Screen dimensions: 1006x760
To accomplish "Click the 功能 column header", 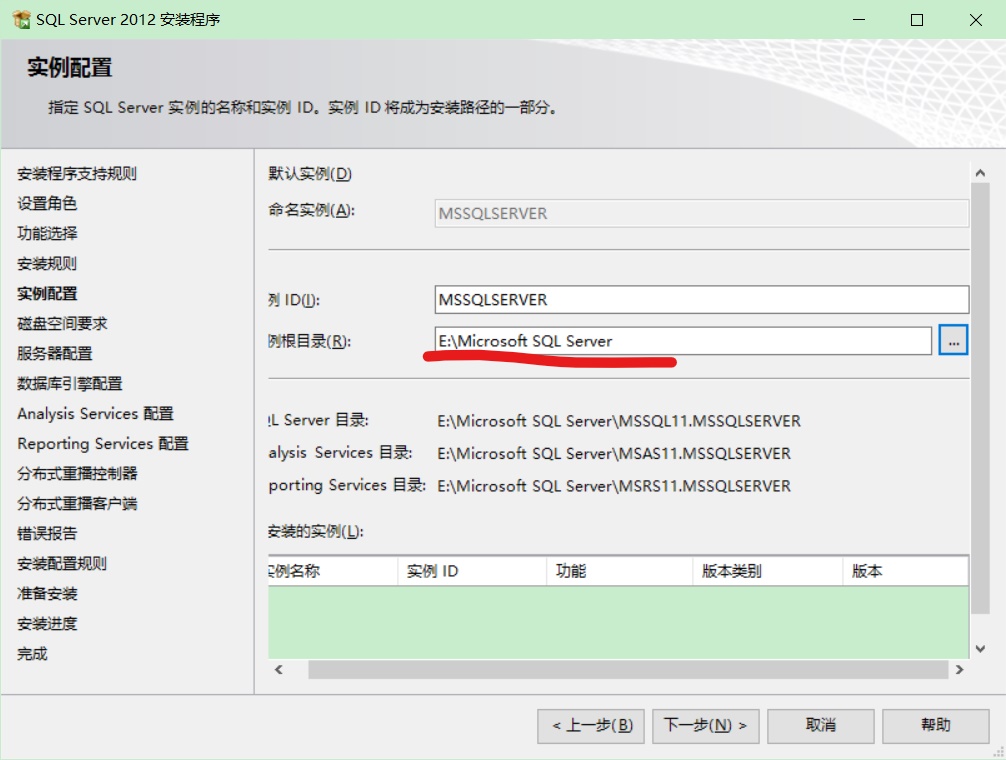I will pos(620,571).
